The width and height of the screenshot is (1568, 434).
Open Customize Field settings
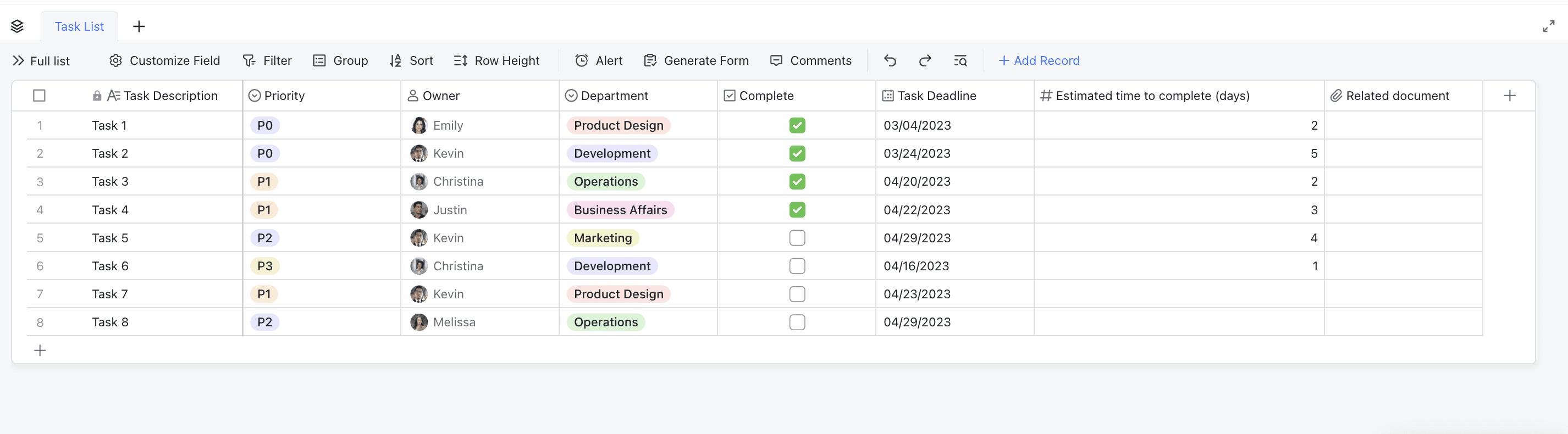click(x=164, y=60)
